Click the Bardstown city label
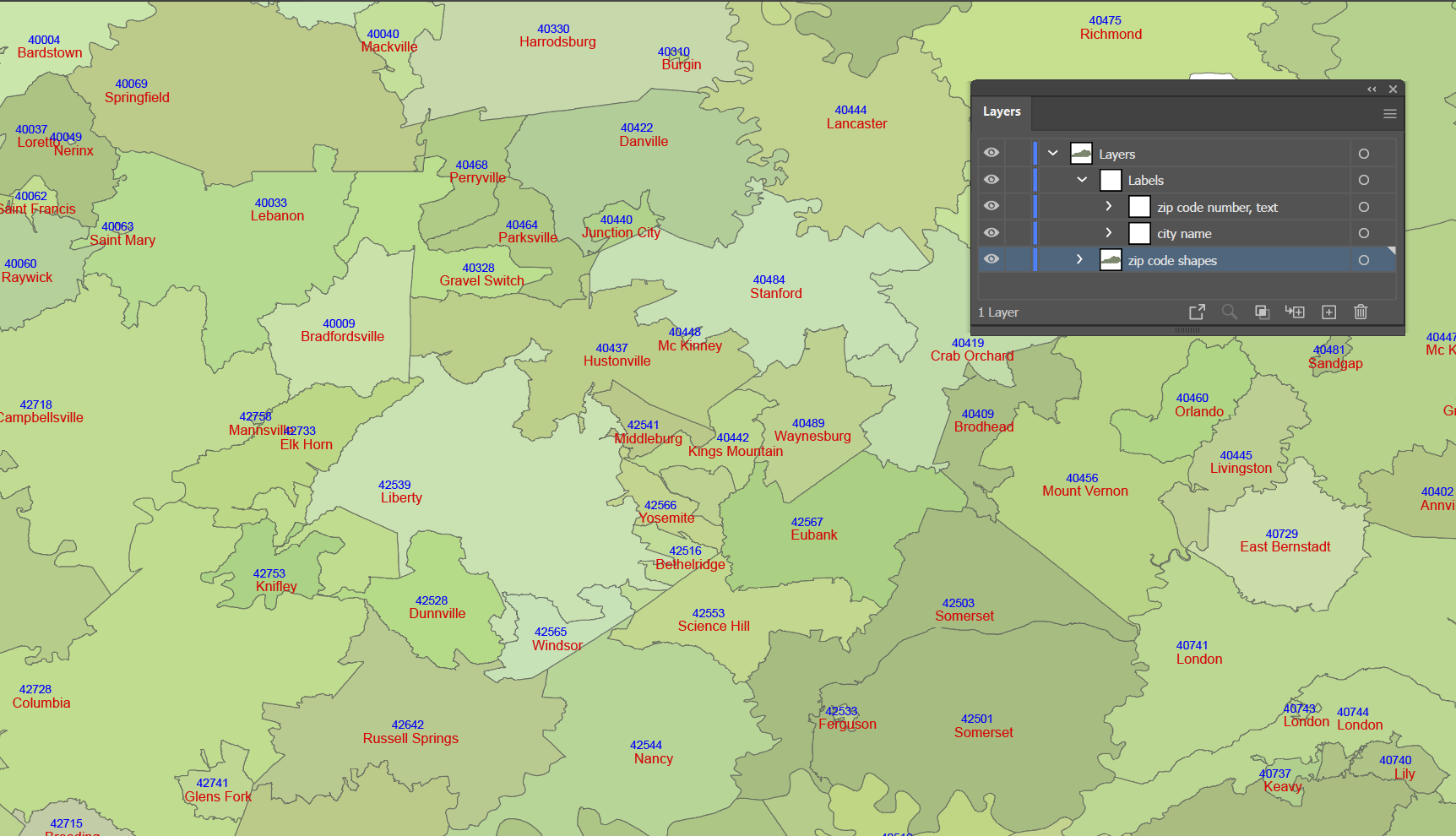1456x836 pixels. pos(50,53)
